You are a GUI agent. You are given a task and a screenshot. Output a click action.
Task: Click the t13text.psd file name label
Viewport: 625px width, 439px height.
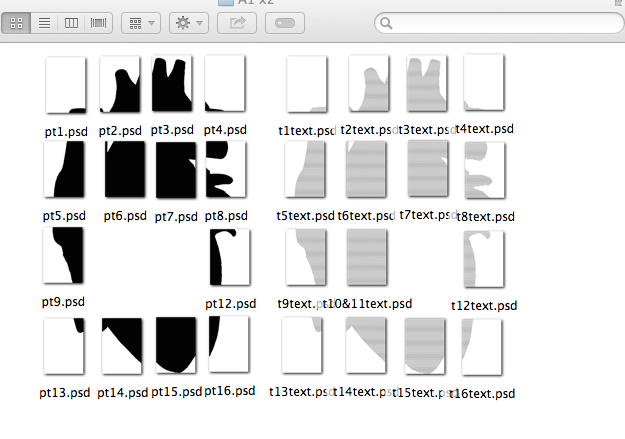(x=302, y=392)
